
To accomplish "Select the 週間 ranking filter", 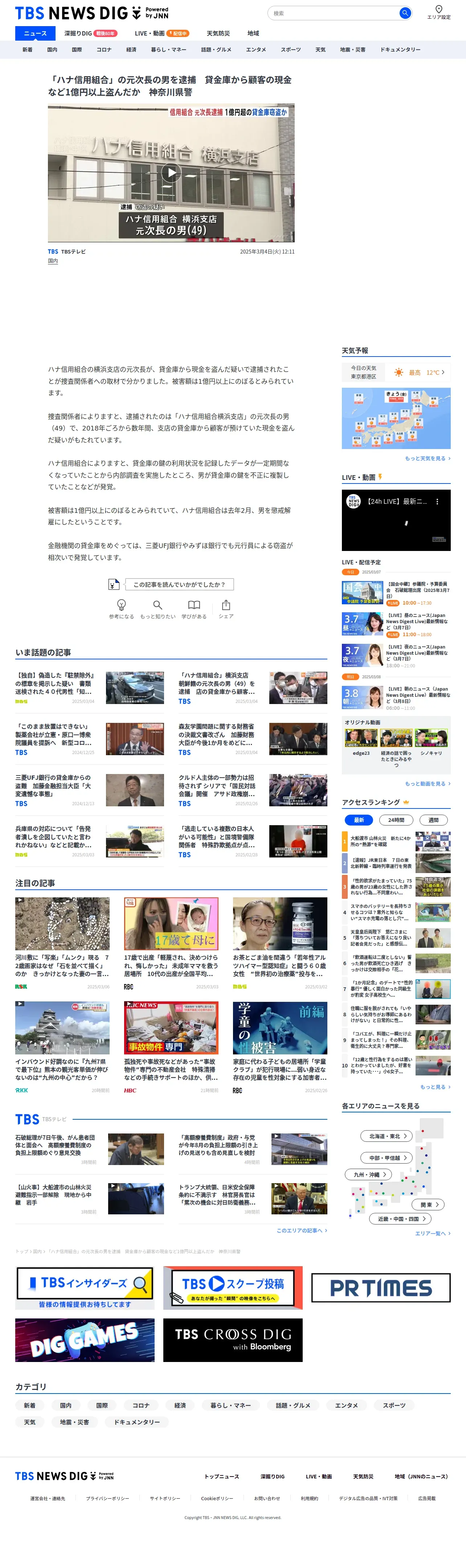I will (433, 820).
